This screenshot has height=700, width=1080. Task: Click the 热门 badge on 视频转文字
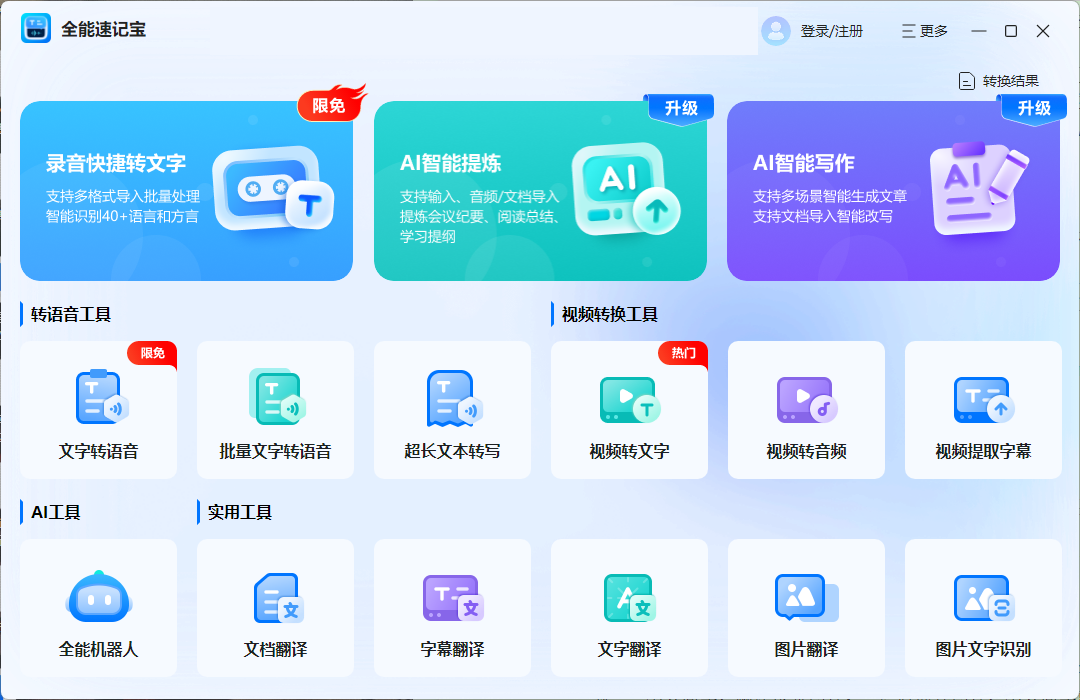click(x=683, y=354)
